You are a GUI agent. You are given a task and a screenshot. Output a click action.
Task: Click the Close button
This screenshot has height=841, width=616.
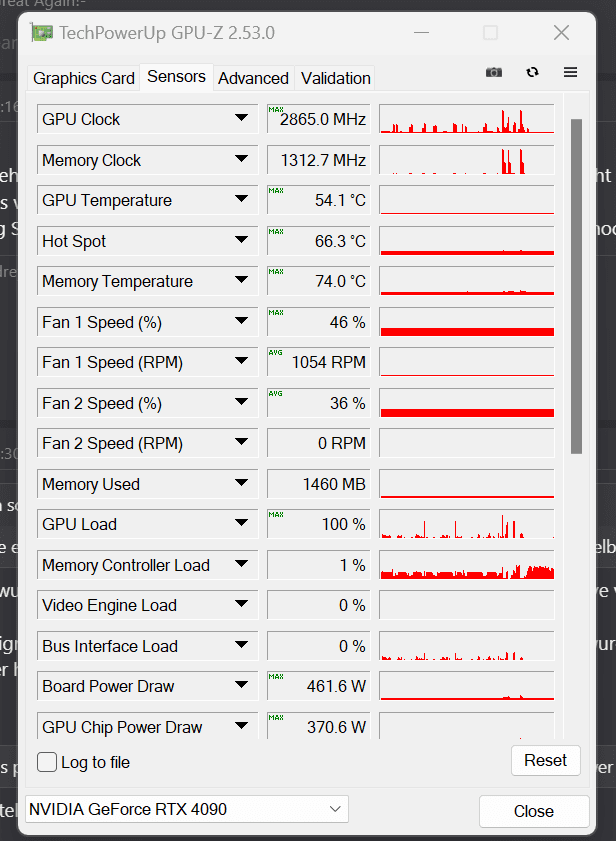point(534,811)
